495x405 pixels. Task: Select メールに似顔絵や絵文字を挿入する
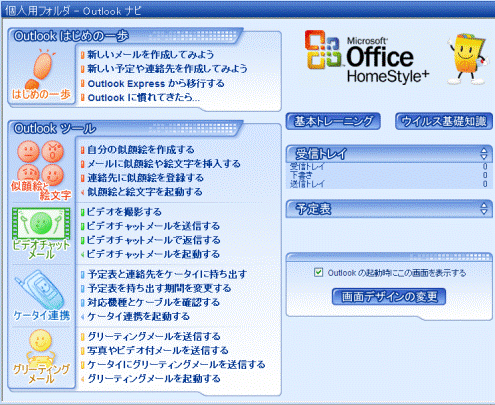point(163,164)
